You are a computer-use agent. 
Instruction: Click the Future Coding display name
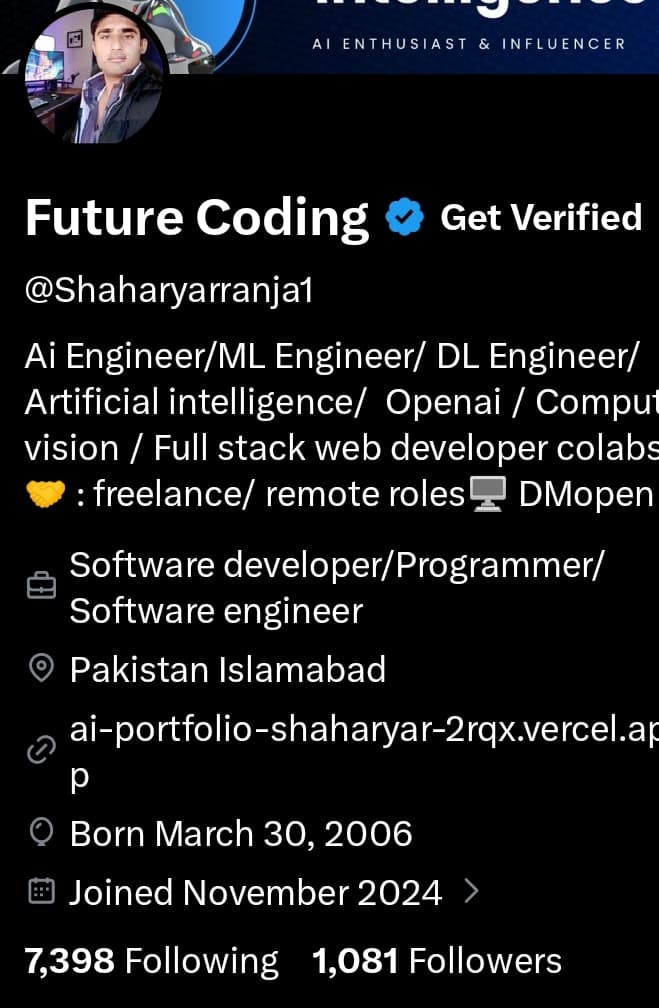coord(197,217)
